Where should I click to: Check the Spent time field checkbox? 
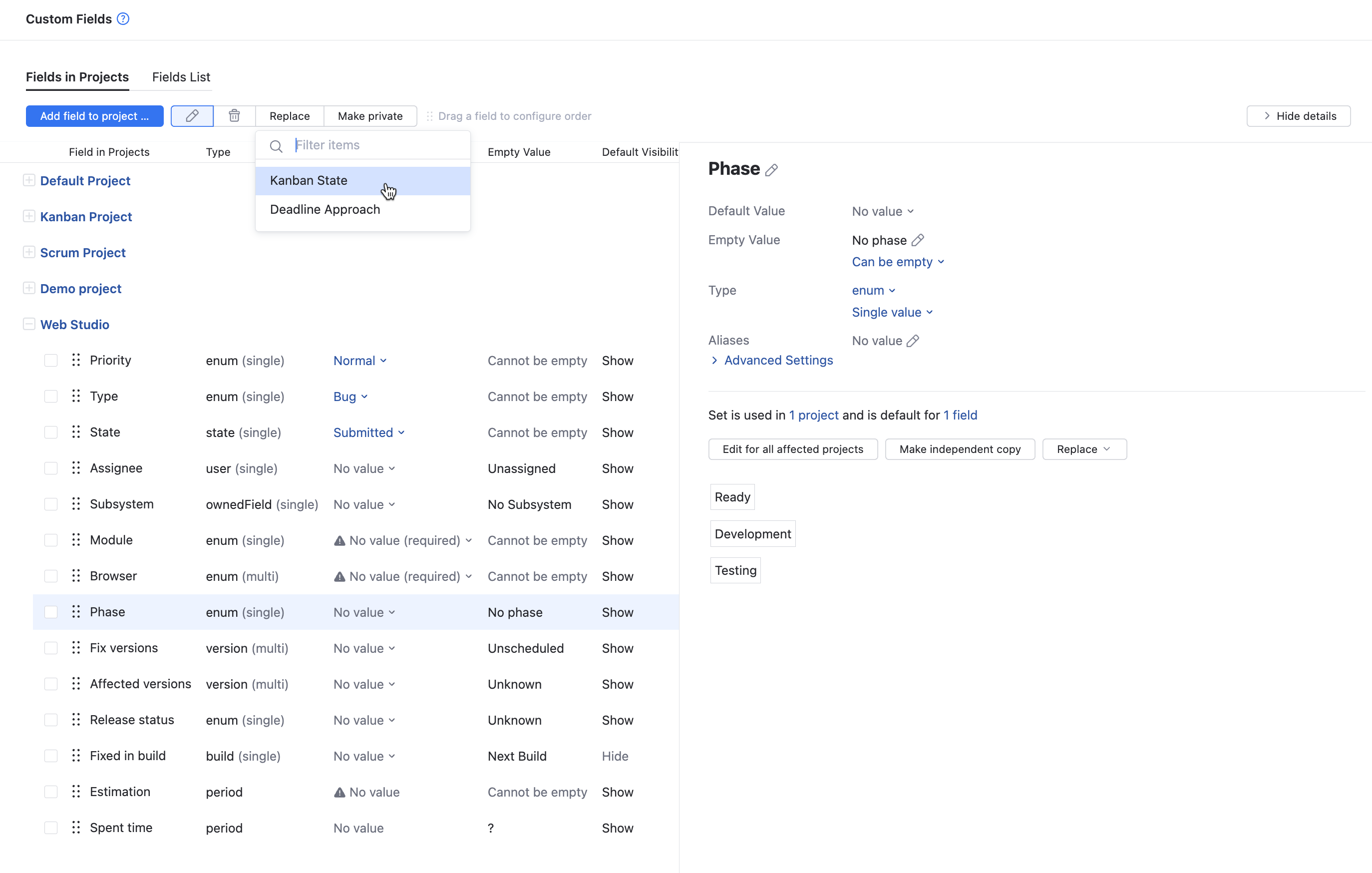coord(51,828)
